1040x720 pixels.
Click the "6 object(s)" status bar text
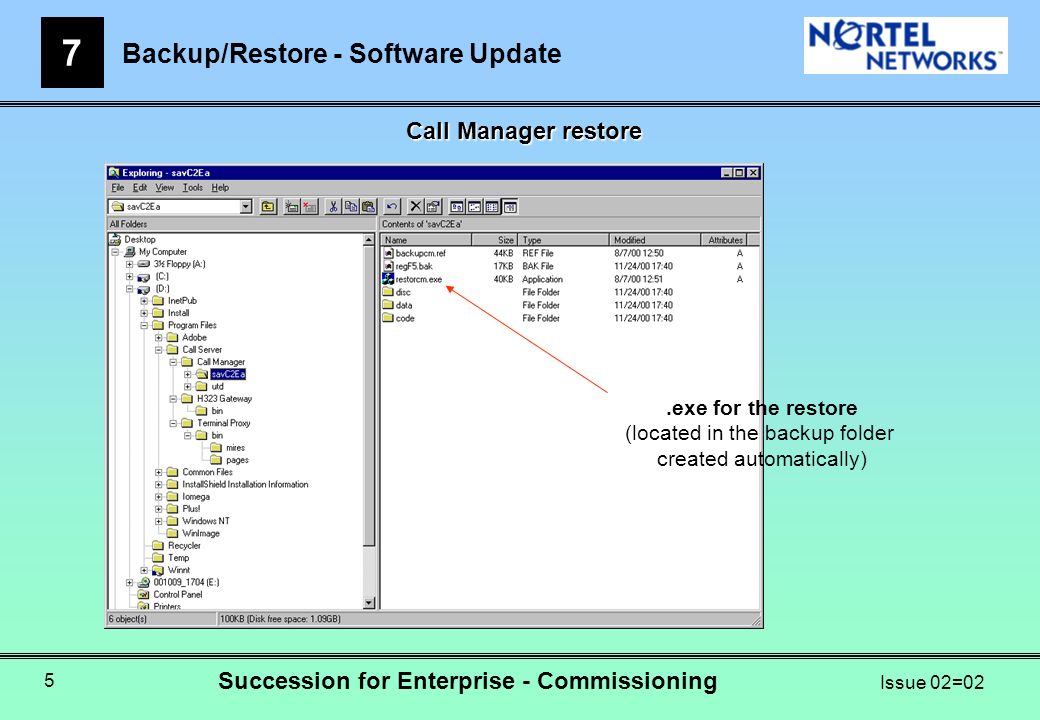[x=128, y=619]
